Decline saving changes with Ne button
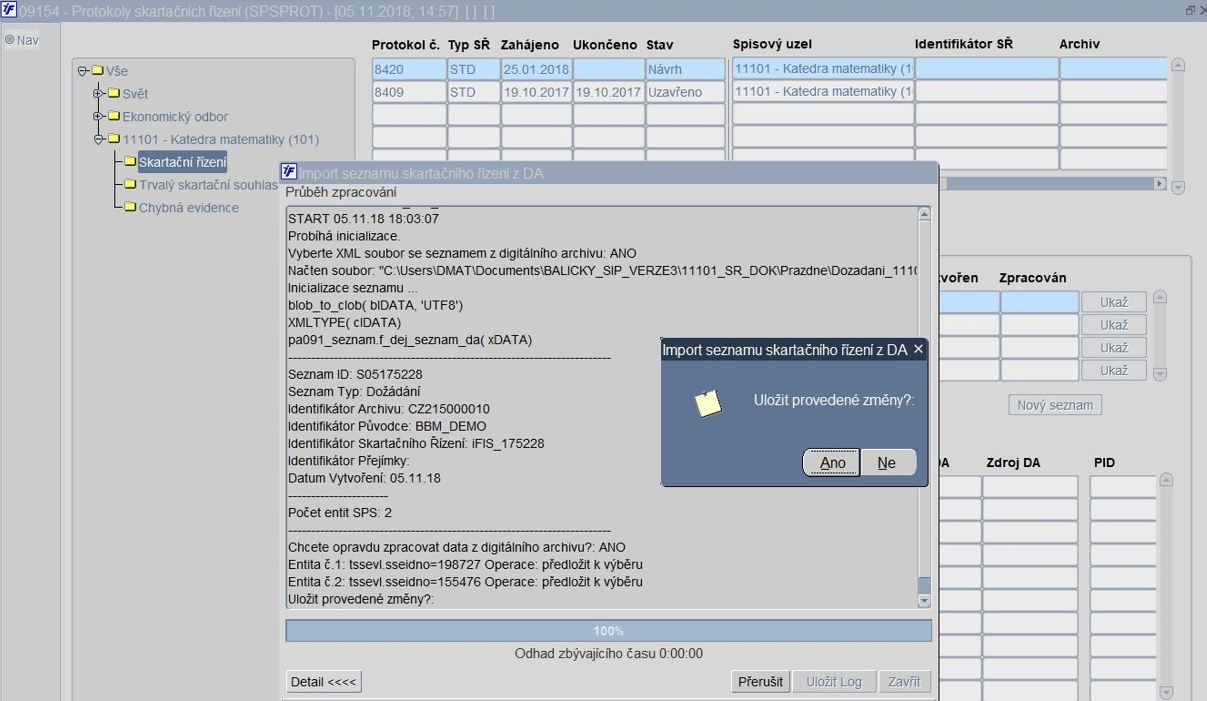The height and width of the screenshot is (701, 1207). (x=887, y=462)
